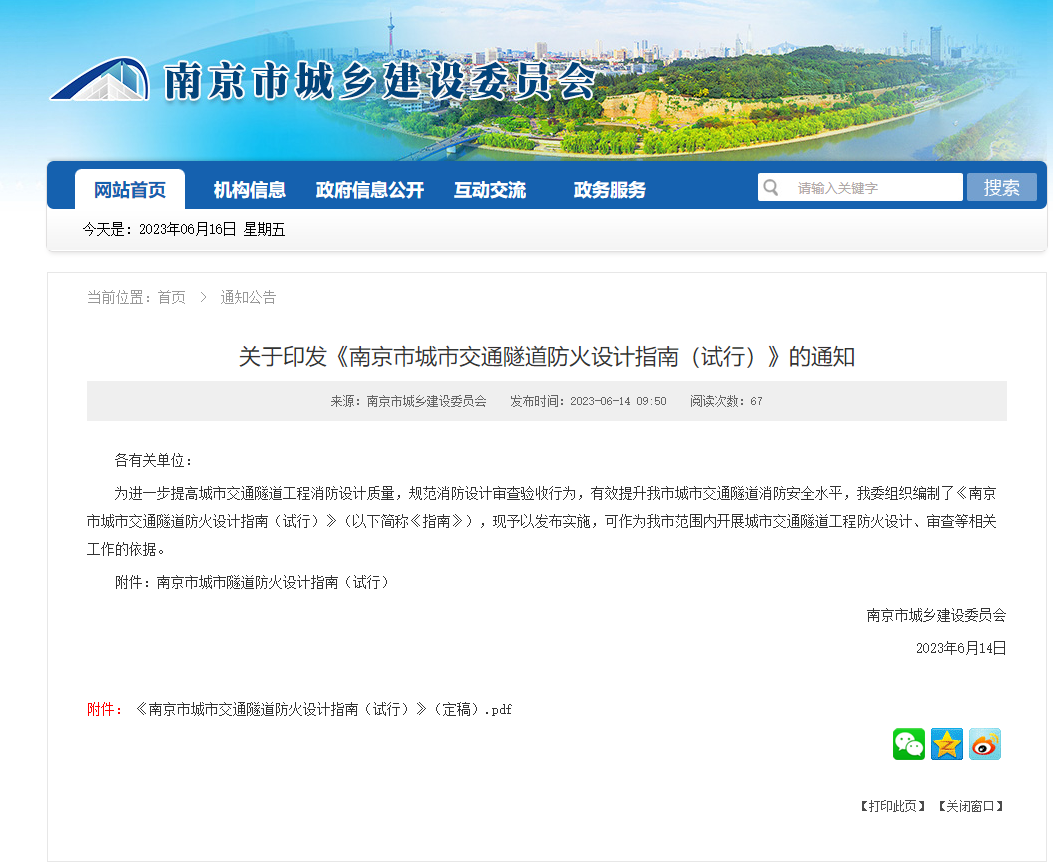The width and height of the screenshot is (1053, 867).
Task: Share the page via WeChat icon
Action: [909, 744]
